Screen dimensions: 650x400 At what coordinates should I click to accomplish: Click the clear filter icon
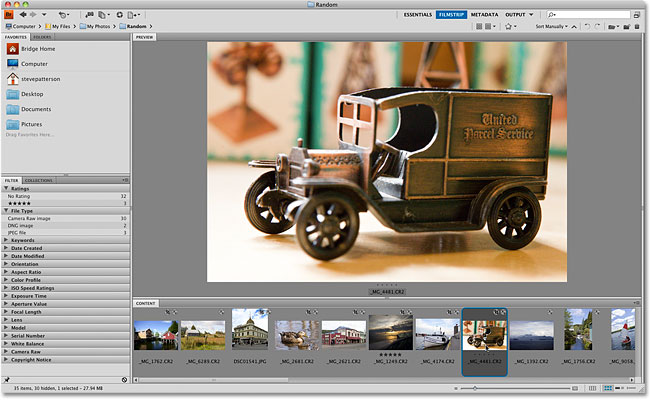[x=124, y=380]
